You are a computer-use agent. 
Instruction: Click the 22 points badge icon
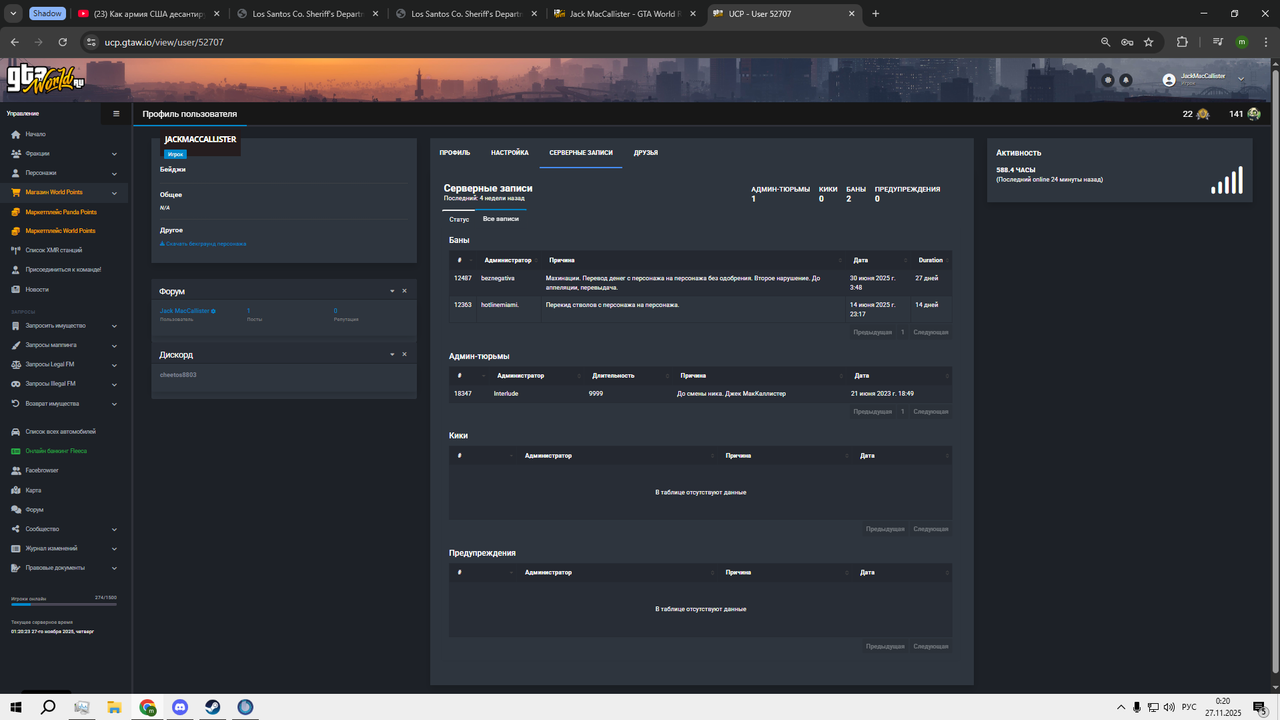click(1203, 114)
